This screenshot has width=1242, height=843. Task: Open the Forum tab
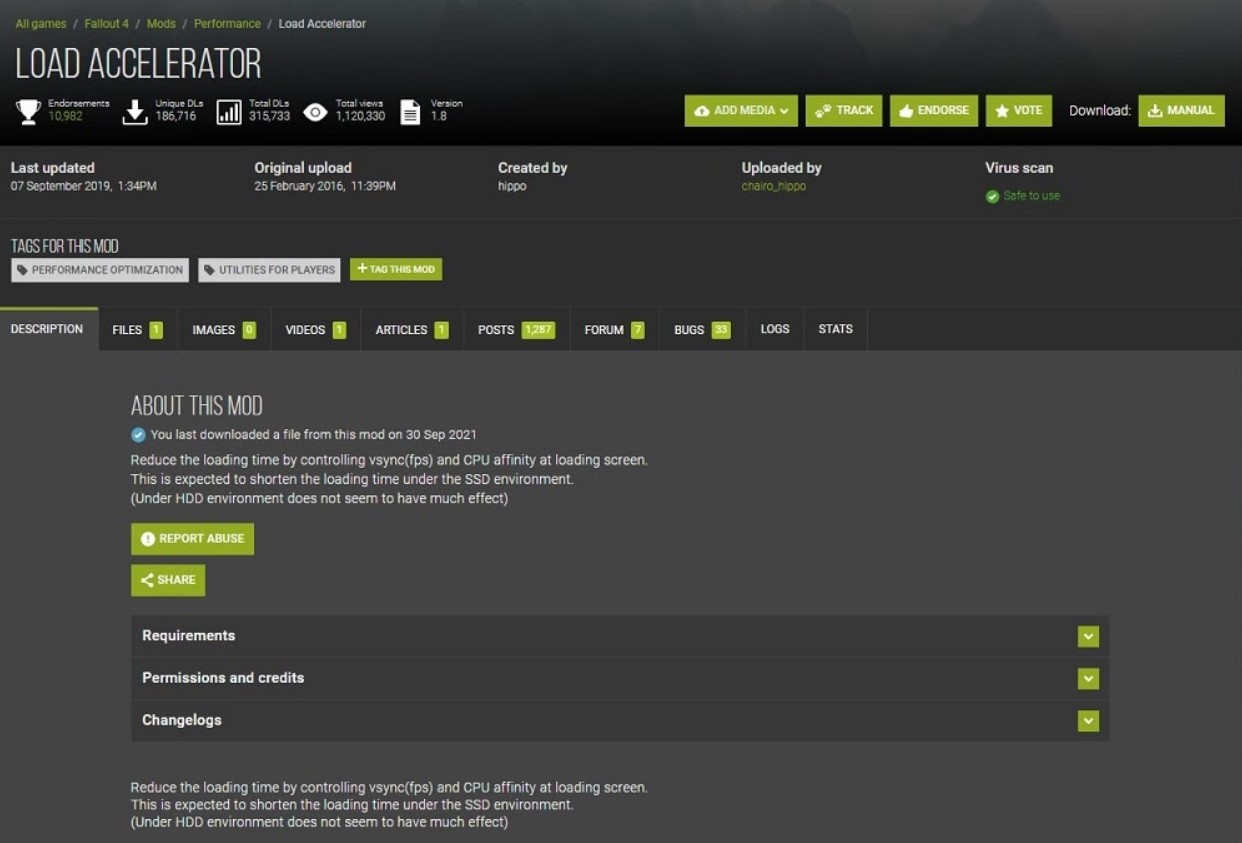point(614,329)
